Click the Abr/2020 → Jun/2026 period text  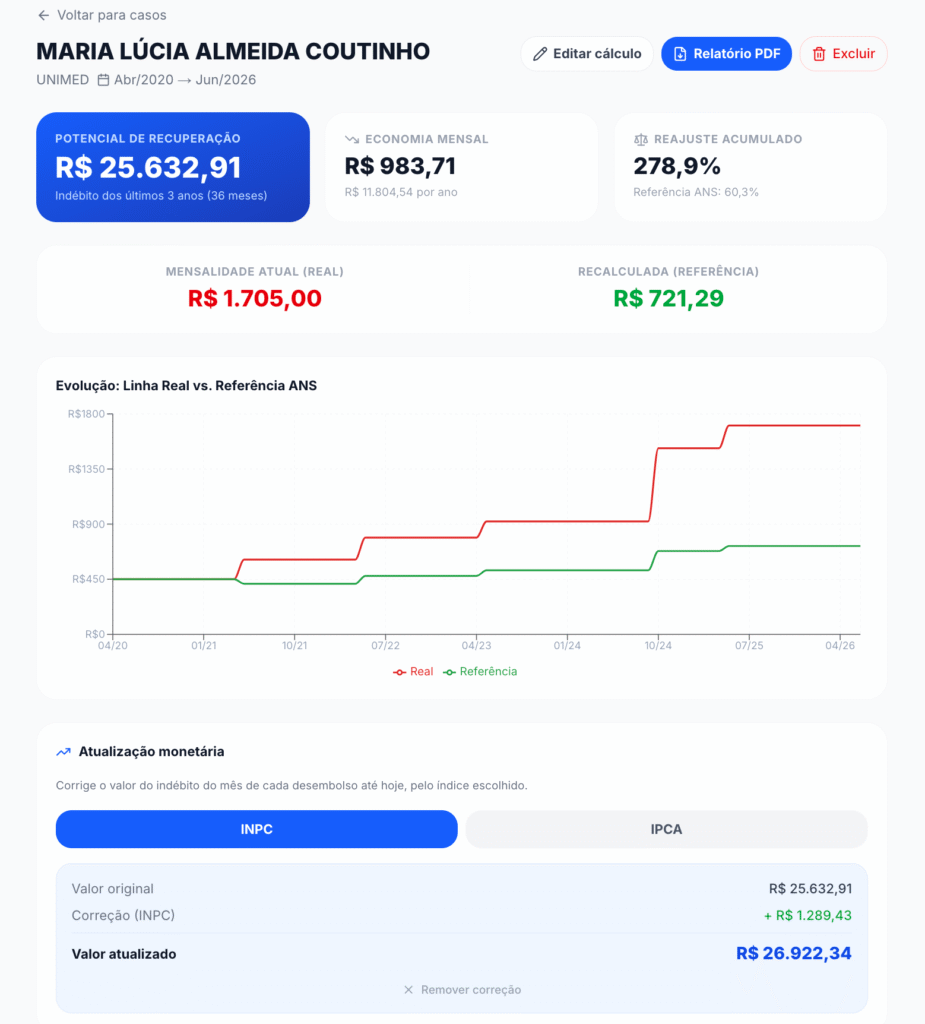[185, 80]
